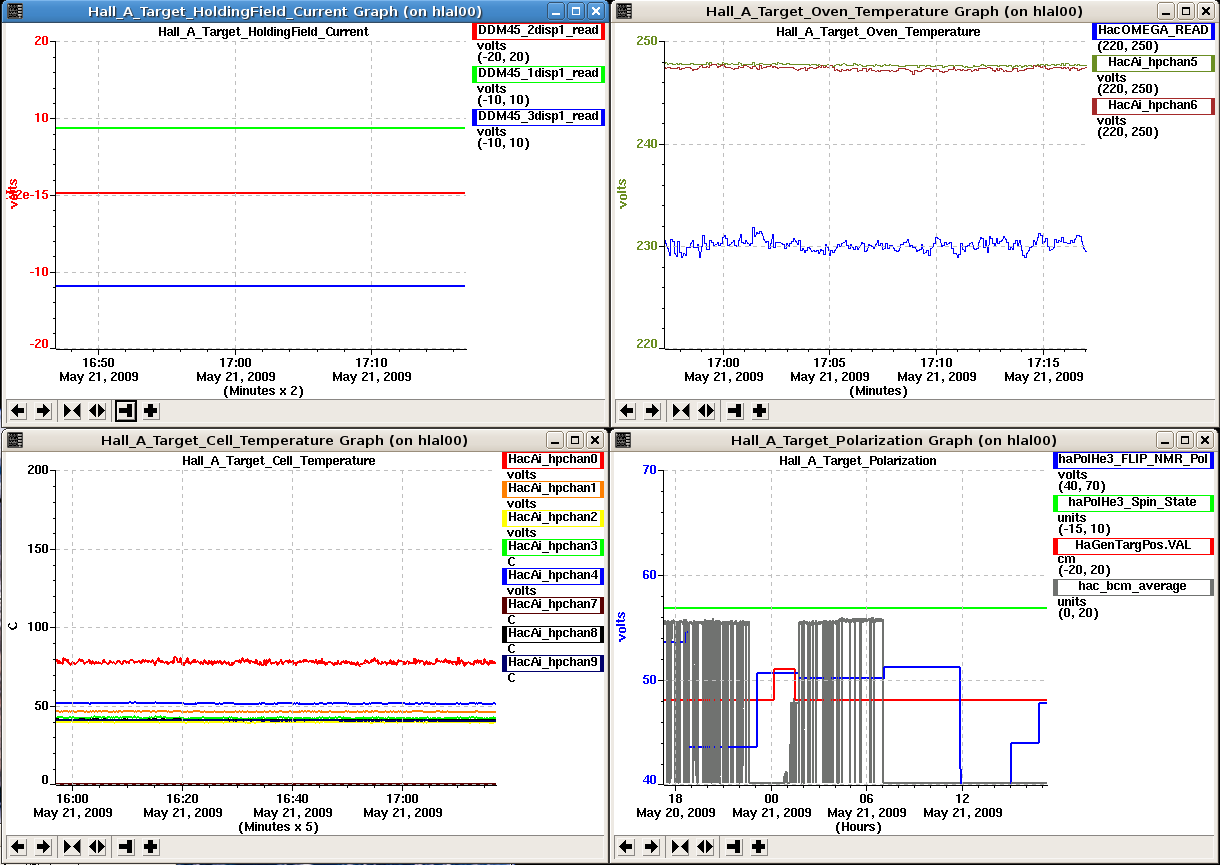This screenshot has width=1220, height=865.
Task: Click the Hall_A_Target_Cell_Temperature plot title
Action: click(278, 461)
